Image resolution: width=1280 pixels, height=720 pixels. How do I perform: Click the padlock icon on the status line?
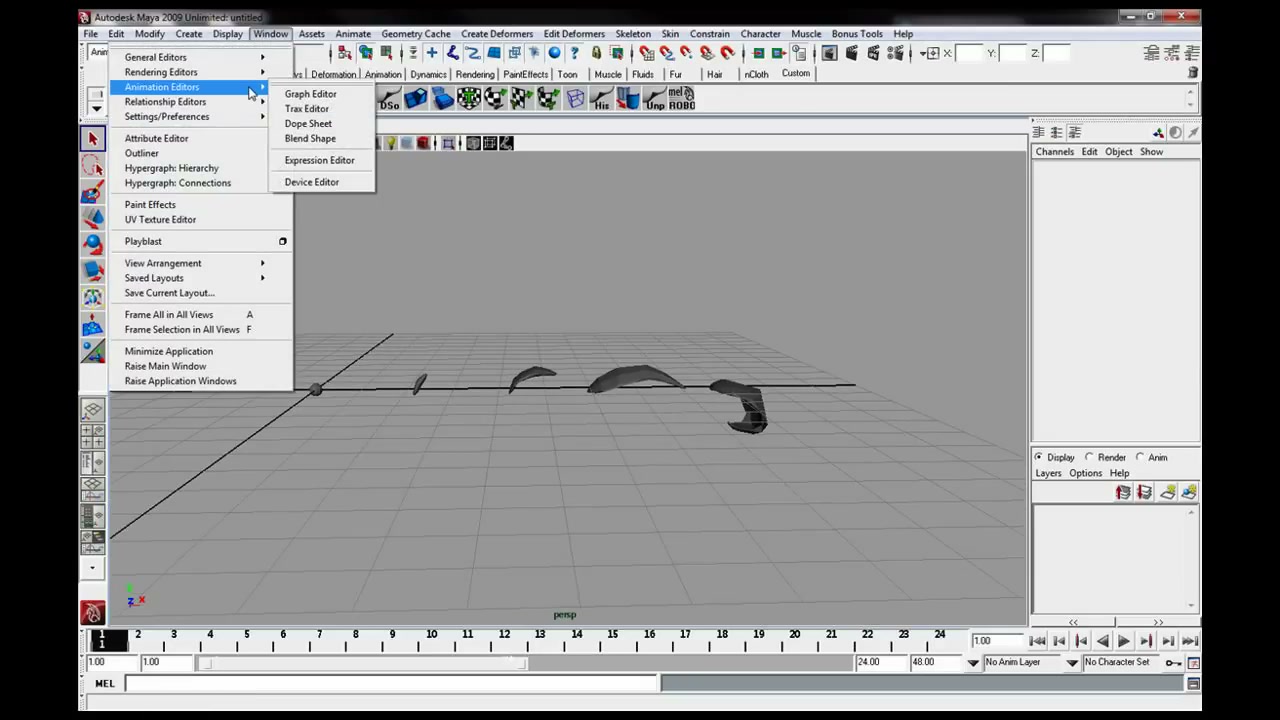596,53
